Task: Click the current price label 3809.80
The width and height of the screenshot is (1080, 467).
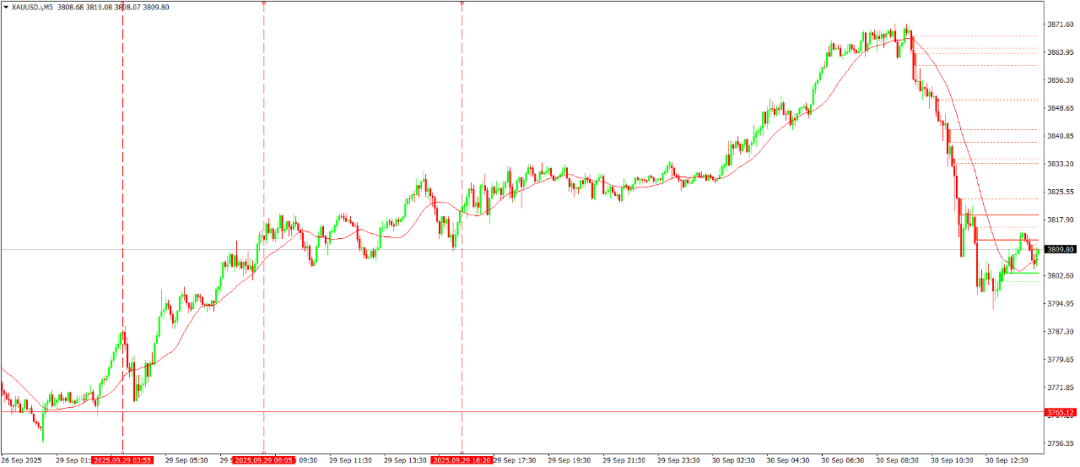Action: click(1060, 249)
